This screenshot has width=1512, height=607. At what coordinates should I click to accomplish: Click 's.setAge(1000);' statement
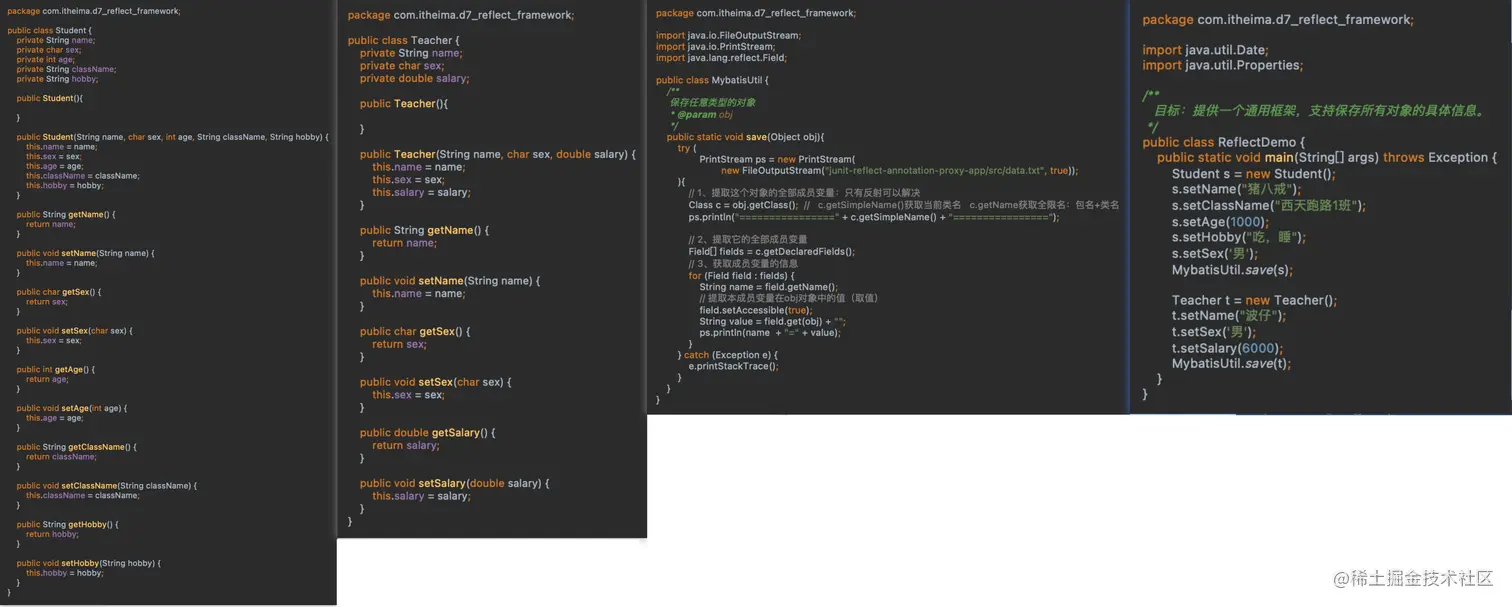point(1220,221)
